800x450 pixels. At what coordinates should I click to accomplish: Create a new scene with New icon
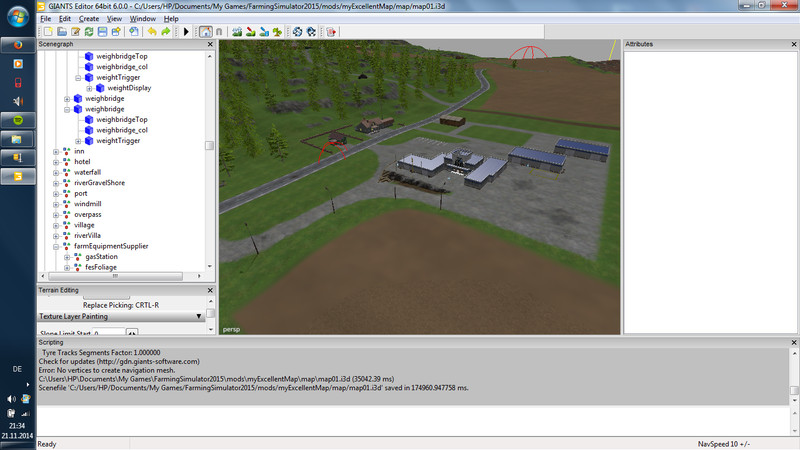[x=48, y=32]
